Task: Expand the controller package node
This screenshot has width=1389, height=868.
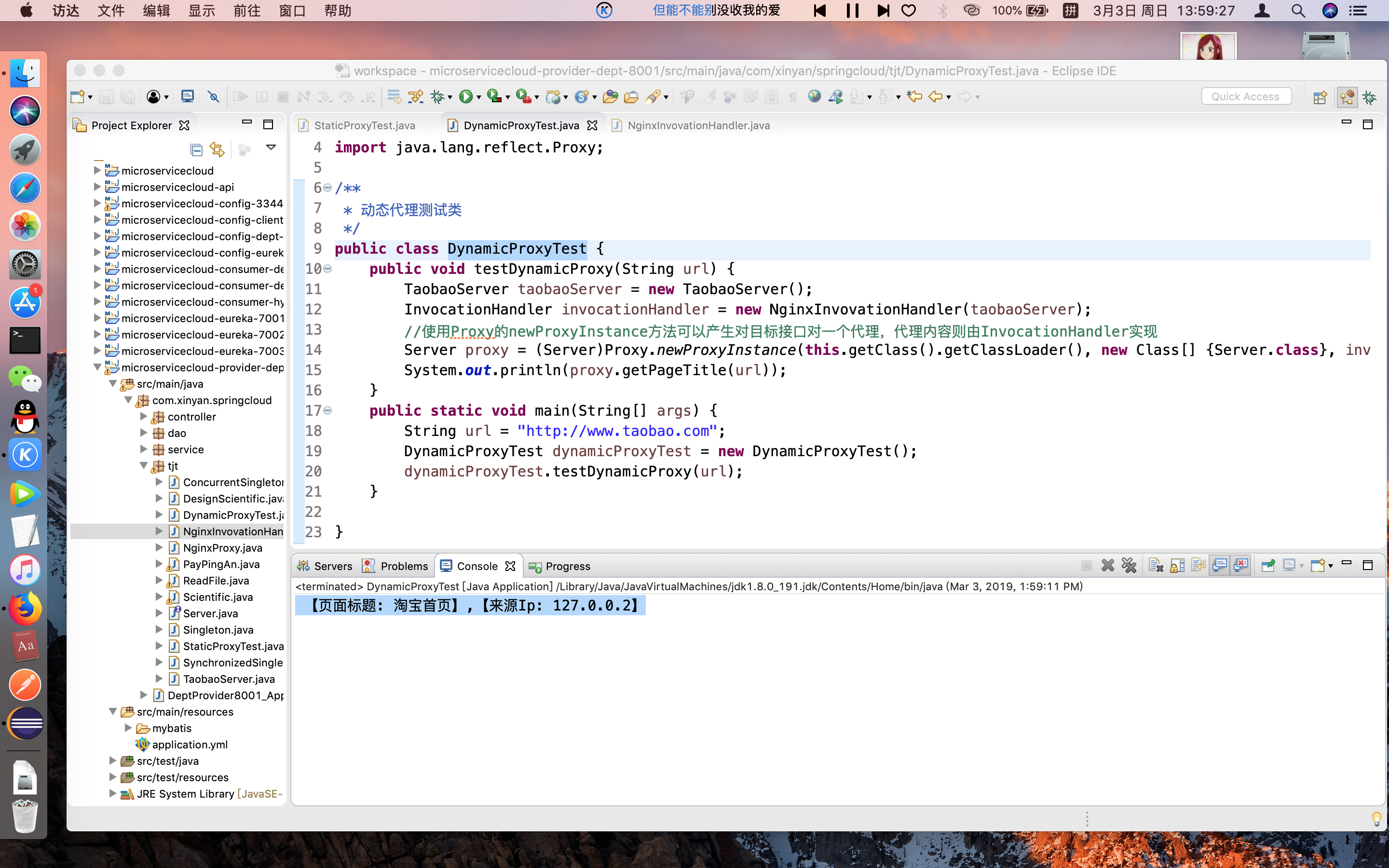Action: coord(144,417)
